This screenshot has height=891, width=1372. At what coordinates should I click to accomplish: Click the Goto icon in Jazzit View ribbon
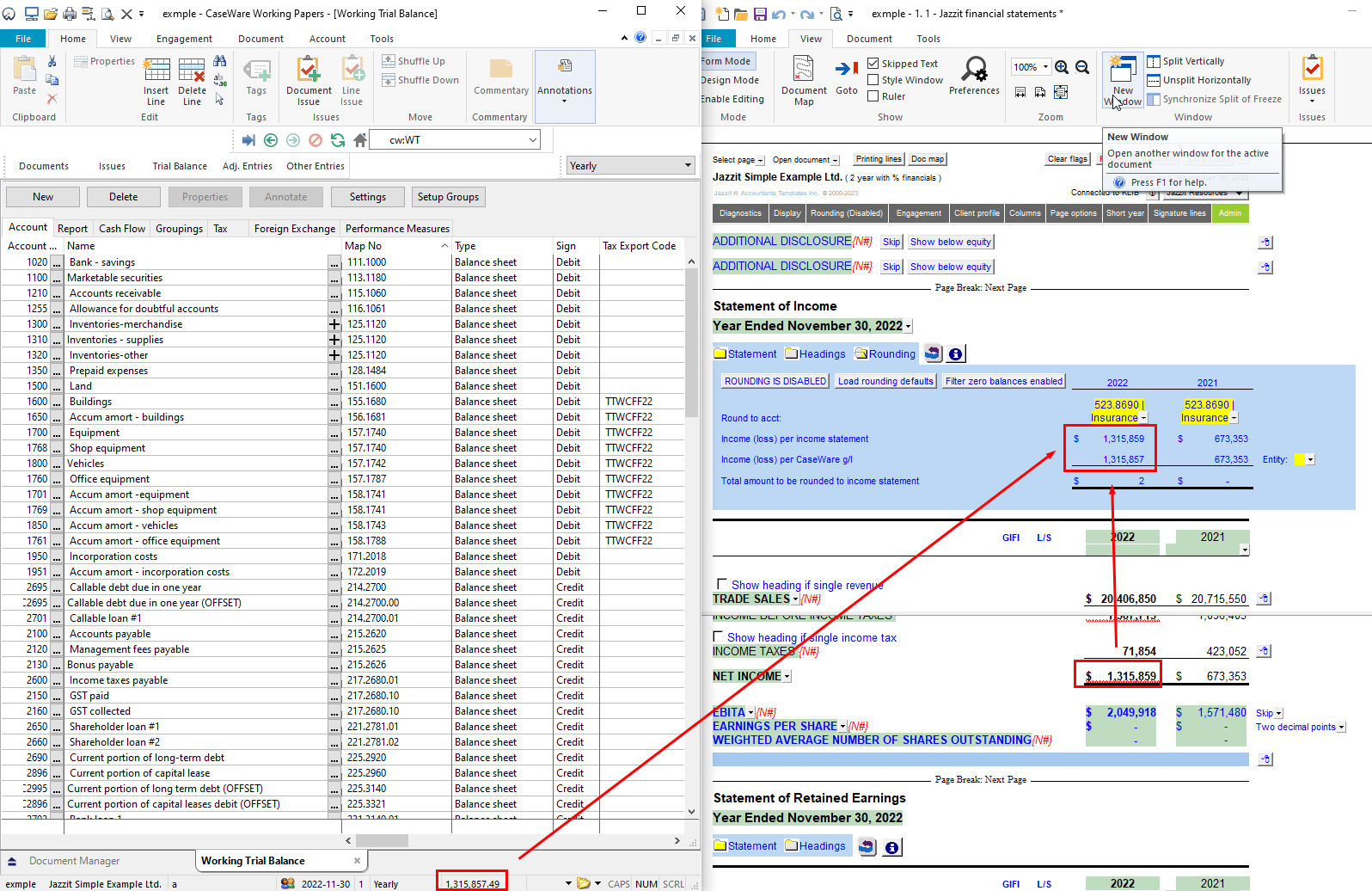[847, 76]
